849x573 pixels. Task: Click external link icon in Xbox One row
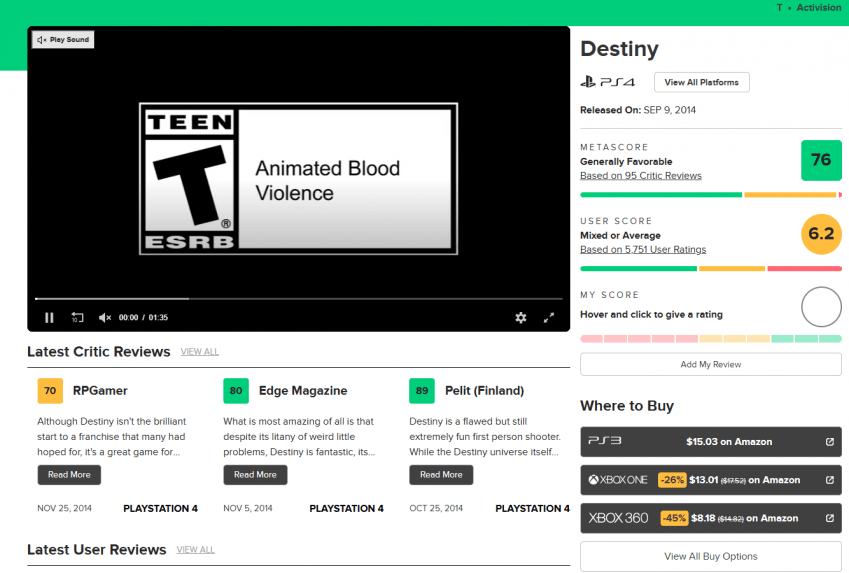coord(830,480)
